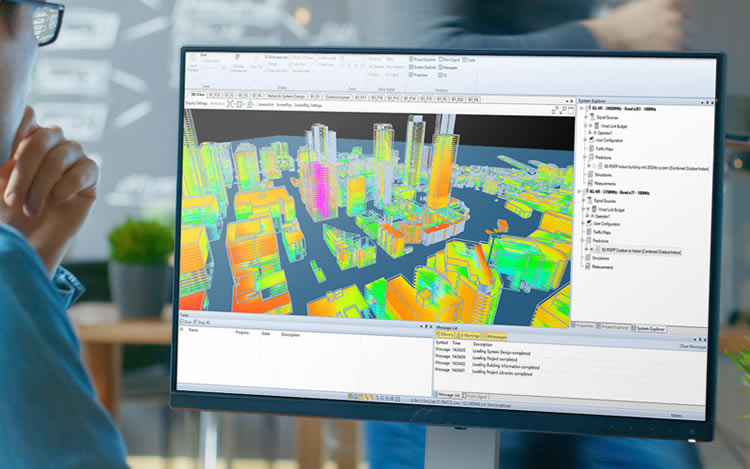The width and height of the screenshot is (750, 469).
Task: Click the Stop All button in Tasks
Action: 203,323
